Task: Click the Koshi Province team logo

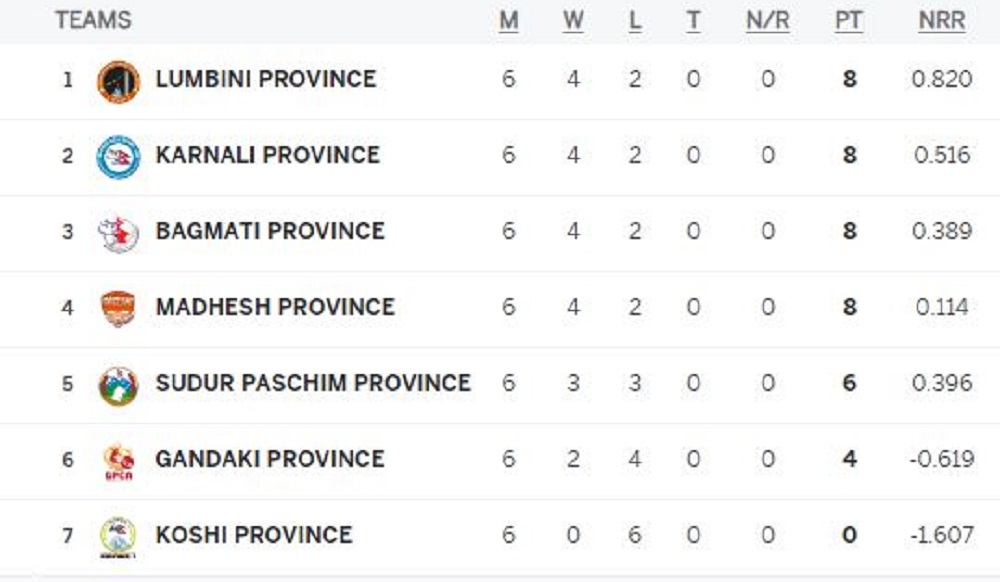Action: (x=119, y=537)
